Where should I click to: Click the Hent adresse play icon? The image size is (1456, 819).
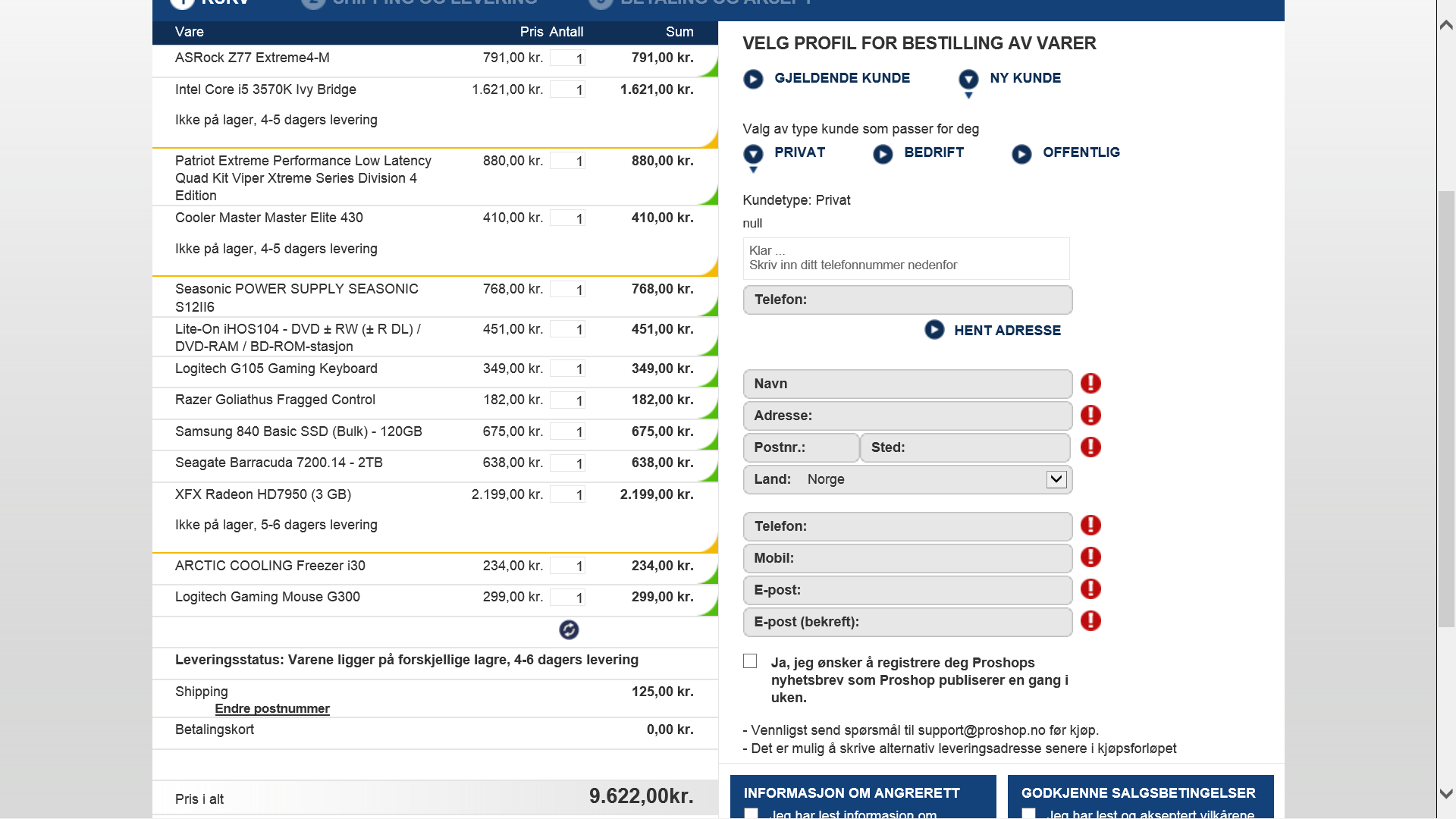[934, 329]
